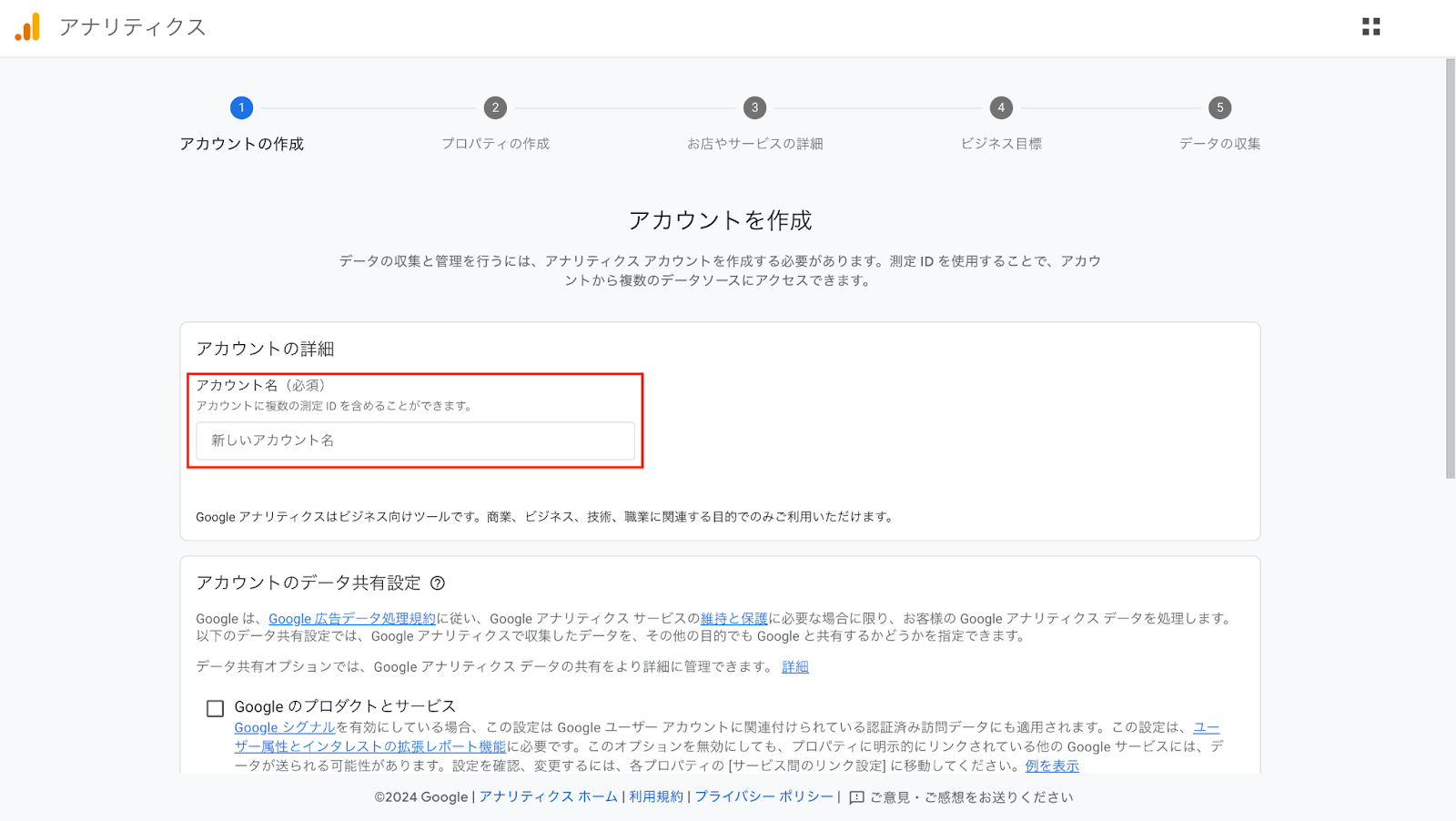Image resolution: width=1456 pixels, height=821 pixels.
Task: Click the feedback icon in the footer
Action: click(856, 797)
